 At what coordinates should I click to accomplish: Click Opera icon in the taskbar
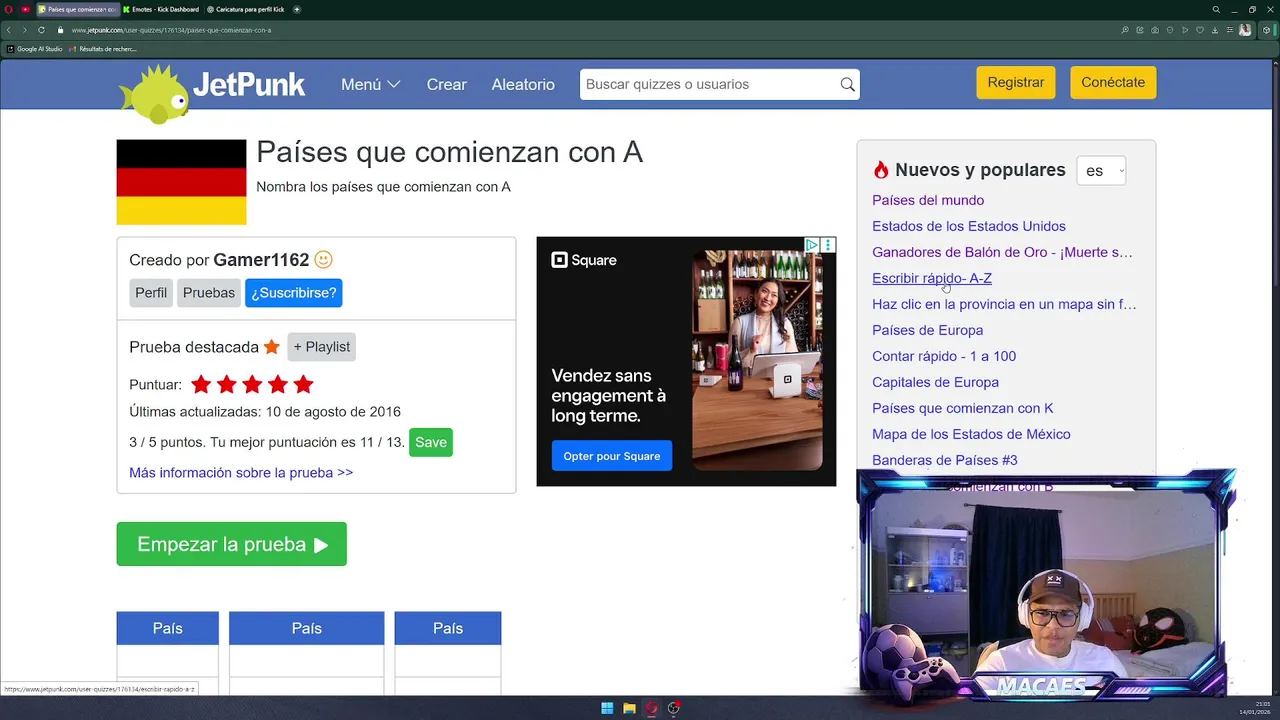click(x=652, y=708)
